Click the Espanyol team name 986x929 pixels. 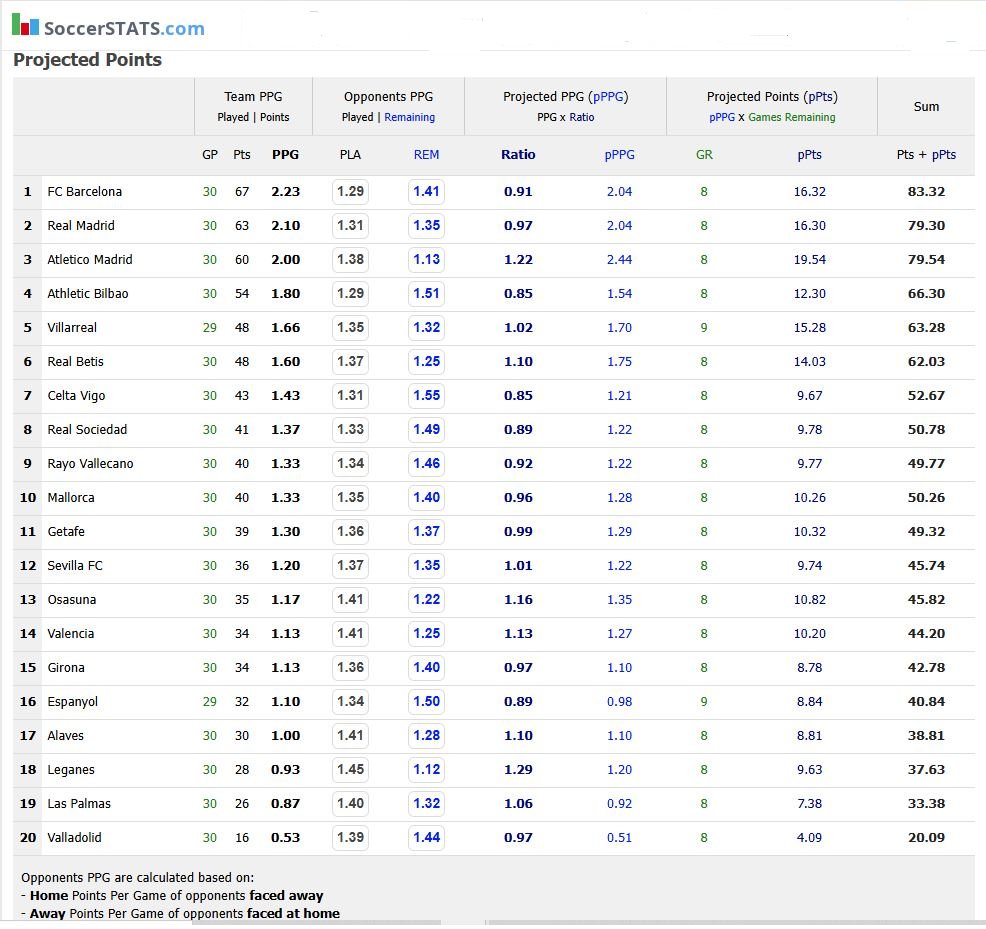click(72, 701)
